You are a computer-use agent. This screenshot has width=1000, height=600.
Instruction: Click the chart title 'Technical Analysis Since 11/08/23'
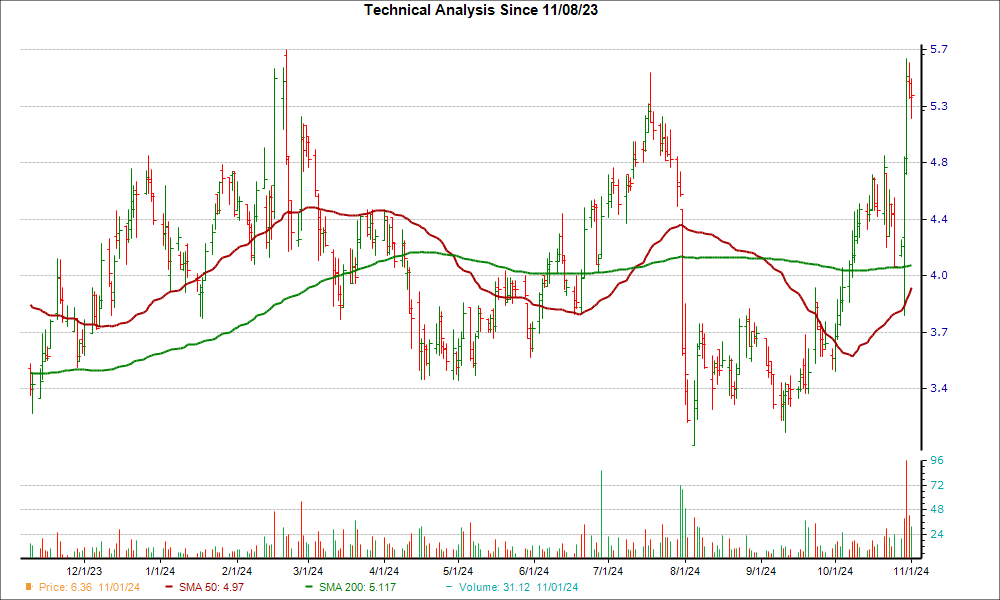pyautogui.click(x=481, y=10)
